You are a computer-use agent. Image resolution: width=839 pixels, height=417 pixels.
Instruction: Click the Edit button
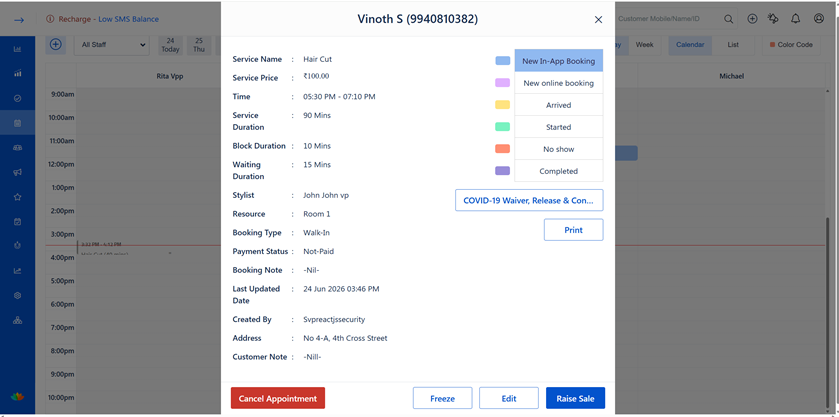[x=509, y=398]
